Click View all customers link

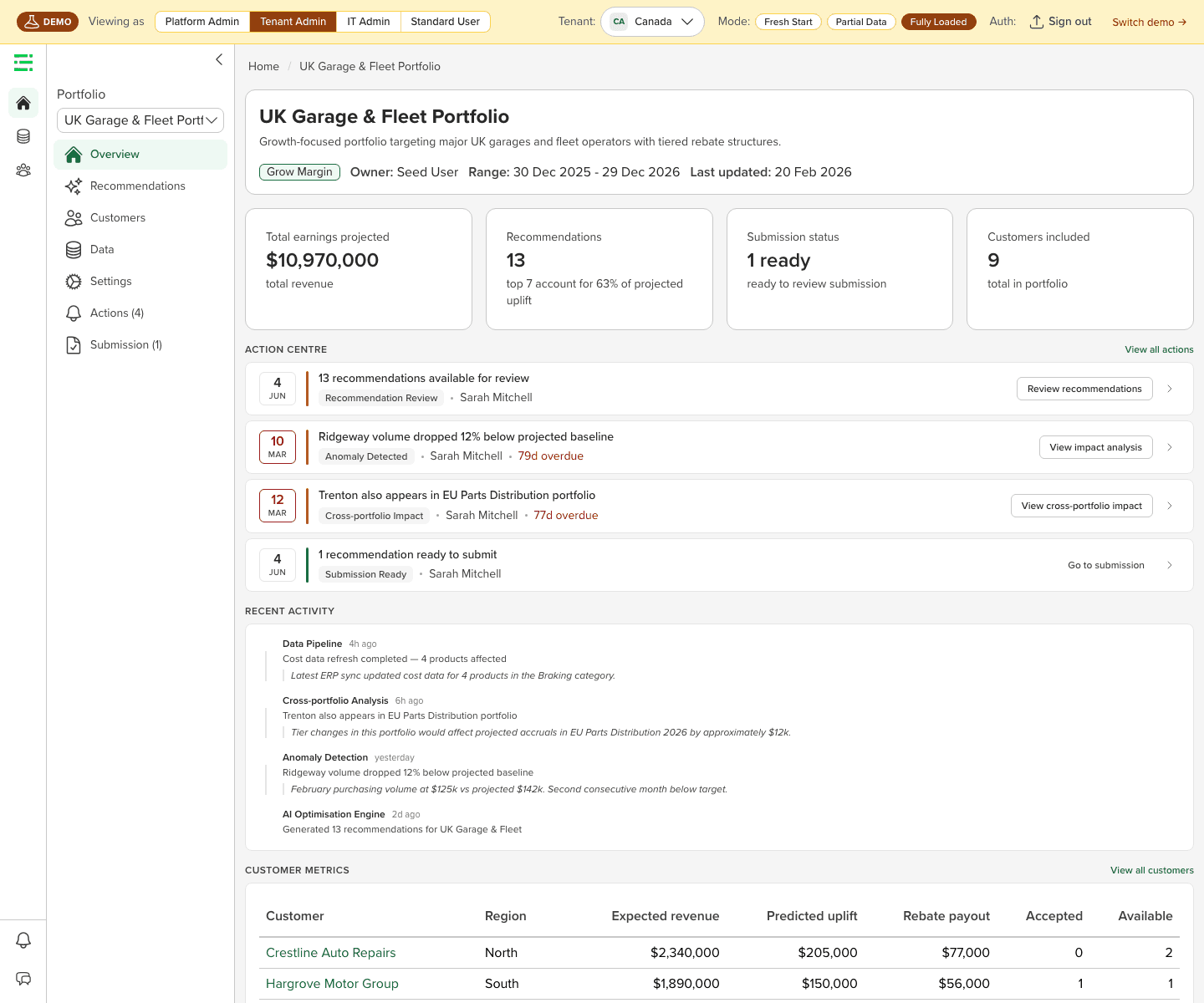[1151, 870]
